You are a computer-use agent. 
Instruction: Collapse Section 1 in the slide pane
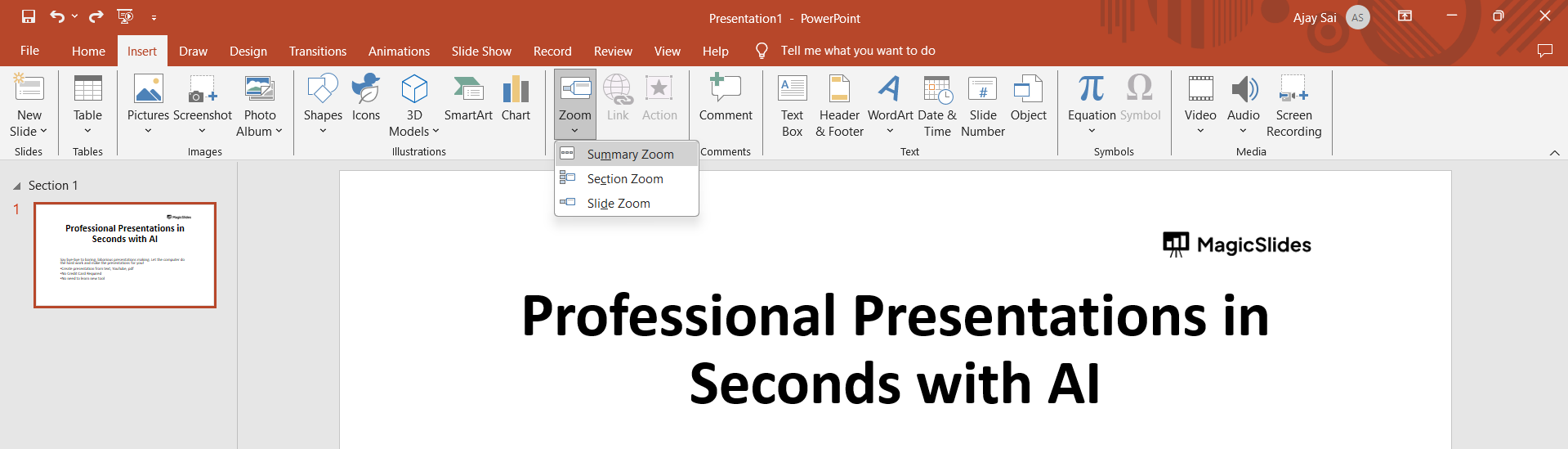pyautogui.click(x=16, y=186)
